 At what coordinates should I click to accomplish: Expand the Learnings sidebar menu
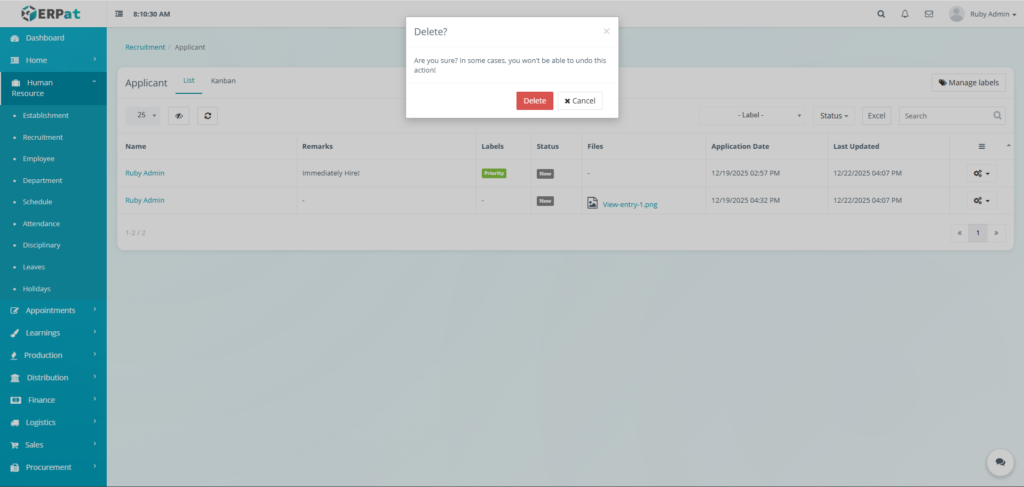click(x=54, y=333)
